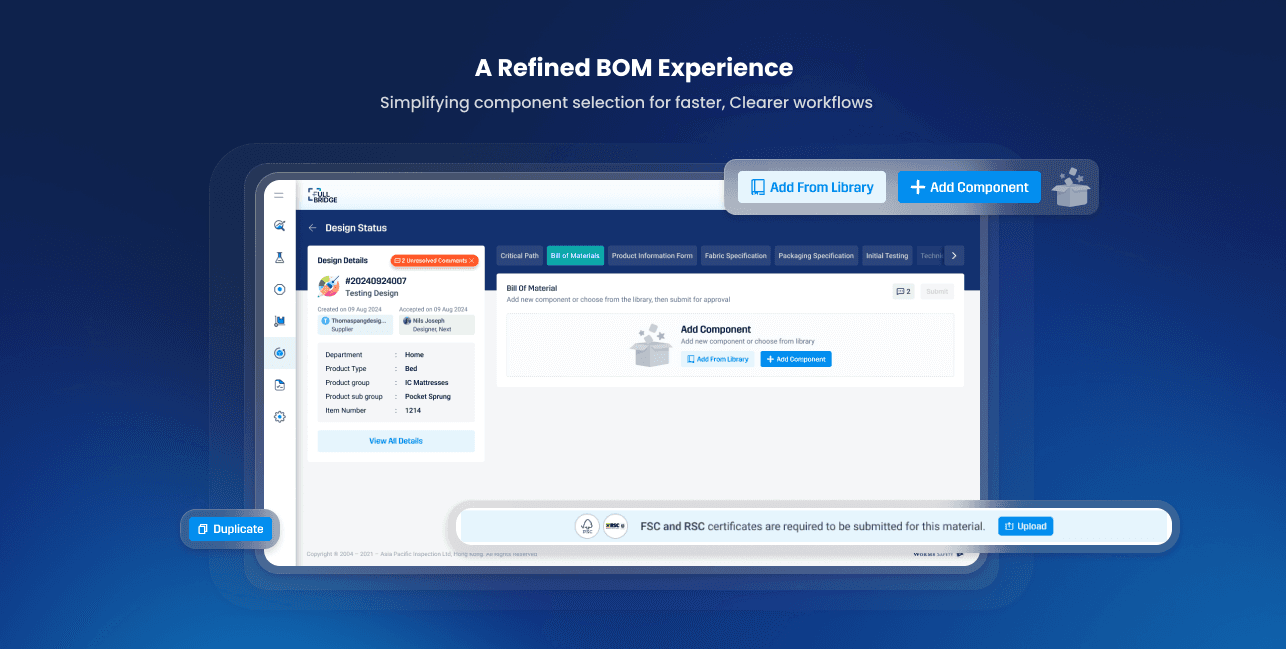Open the lab flask icon in sidebar

(279, 257)
